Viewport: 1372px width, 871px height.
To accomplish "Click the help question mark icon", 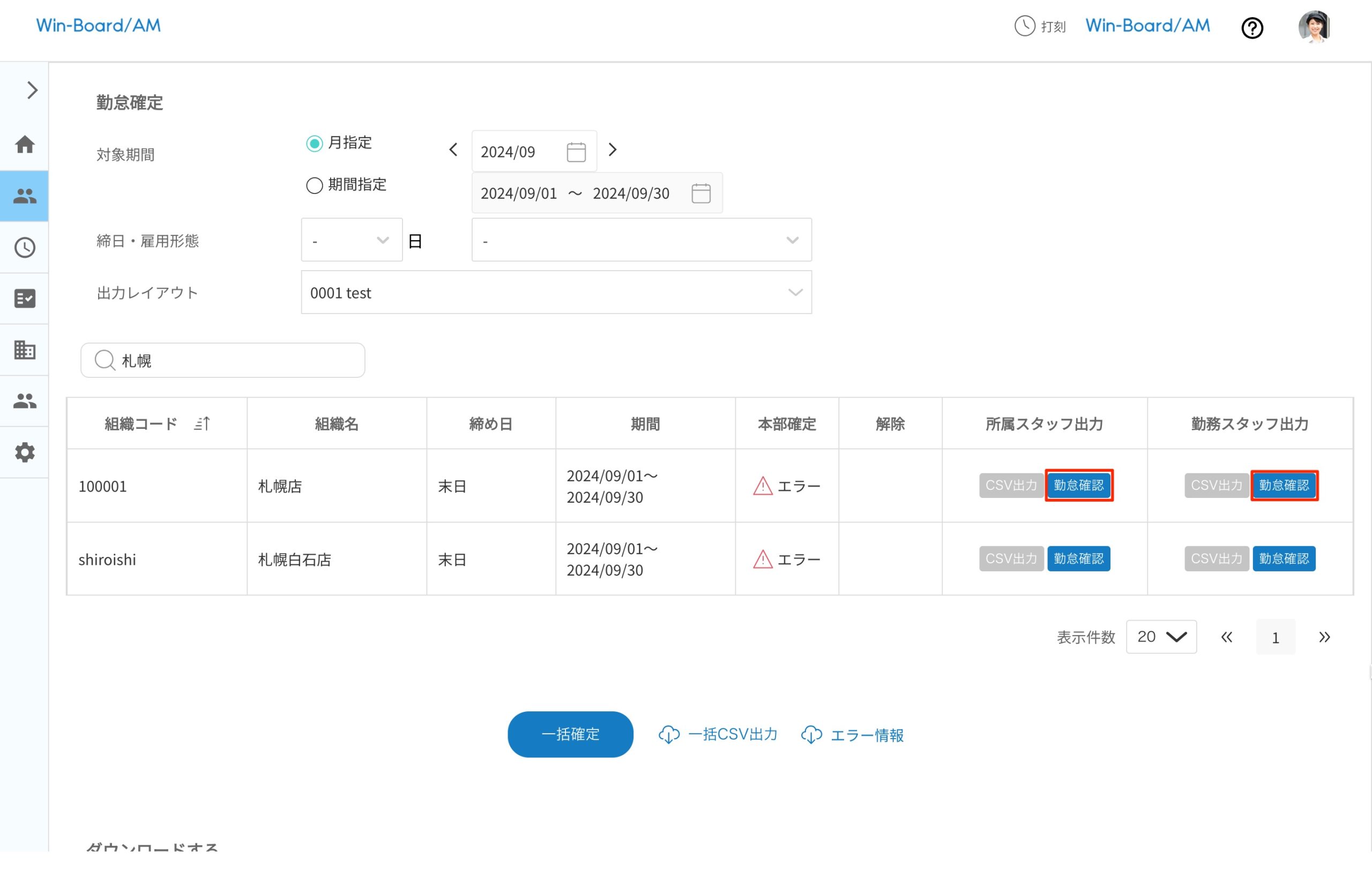I will click(x=1252, y=28).
